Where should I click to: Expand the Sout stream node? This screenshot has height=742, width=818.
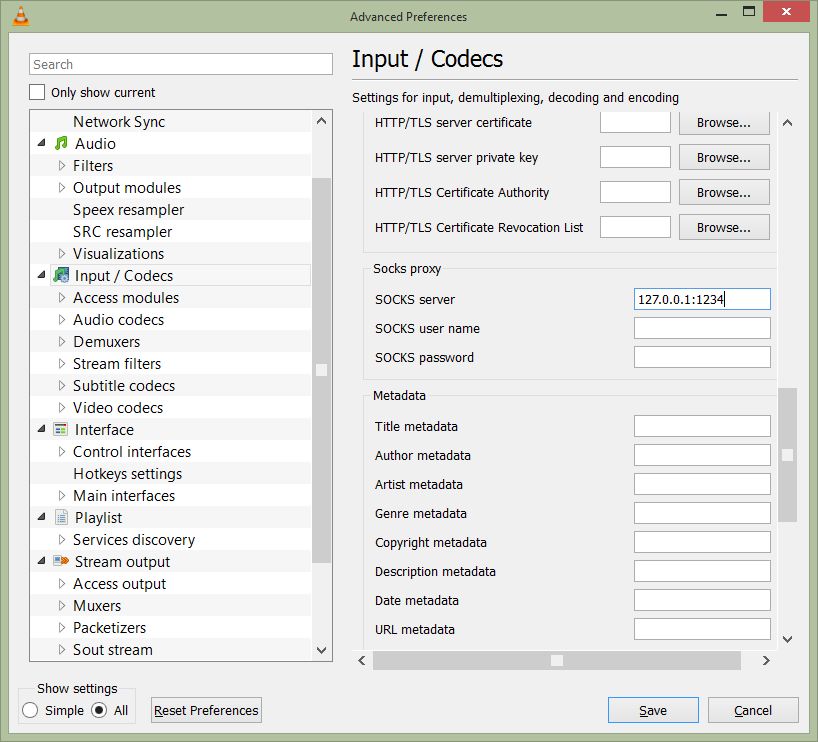pyautogui.click(x=62, y=649)
